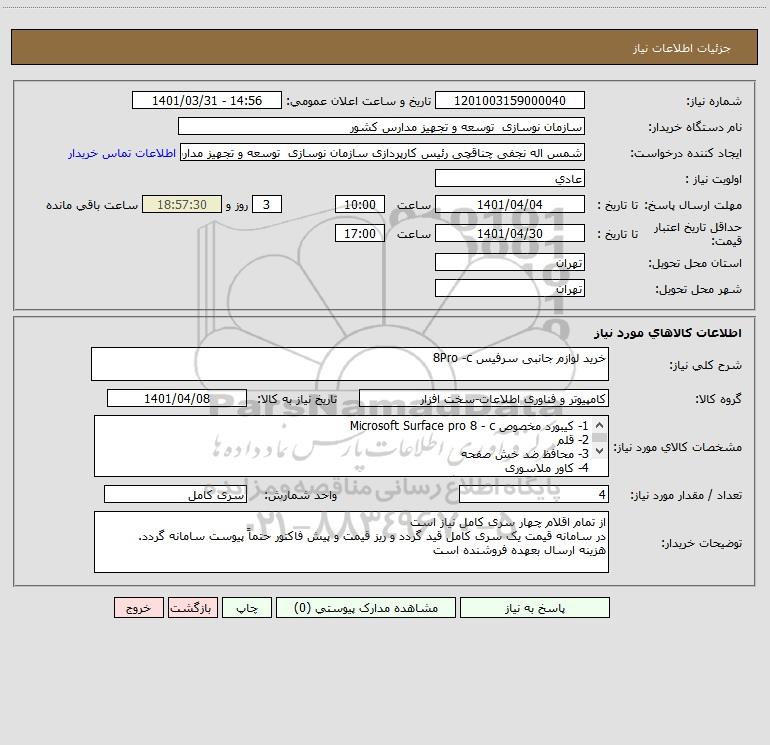This screenshot has height=745, width=770.
Task: Select item line Microsoft Surface pro 8 - c
Action: tap(469, 426)
